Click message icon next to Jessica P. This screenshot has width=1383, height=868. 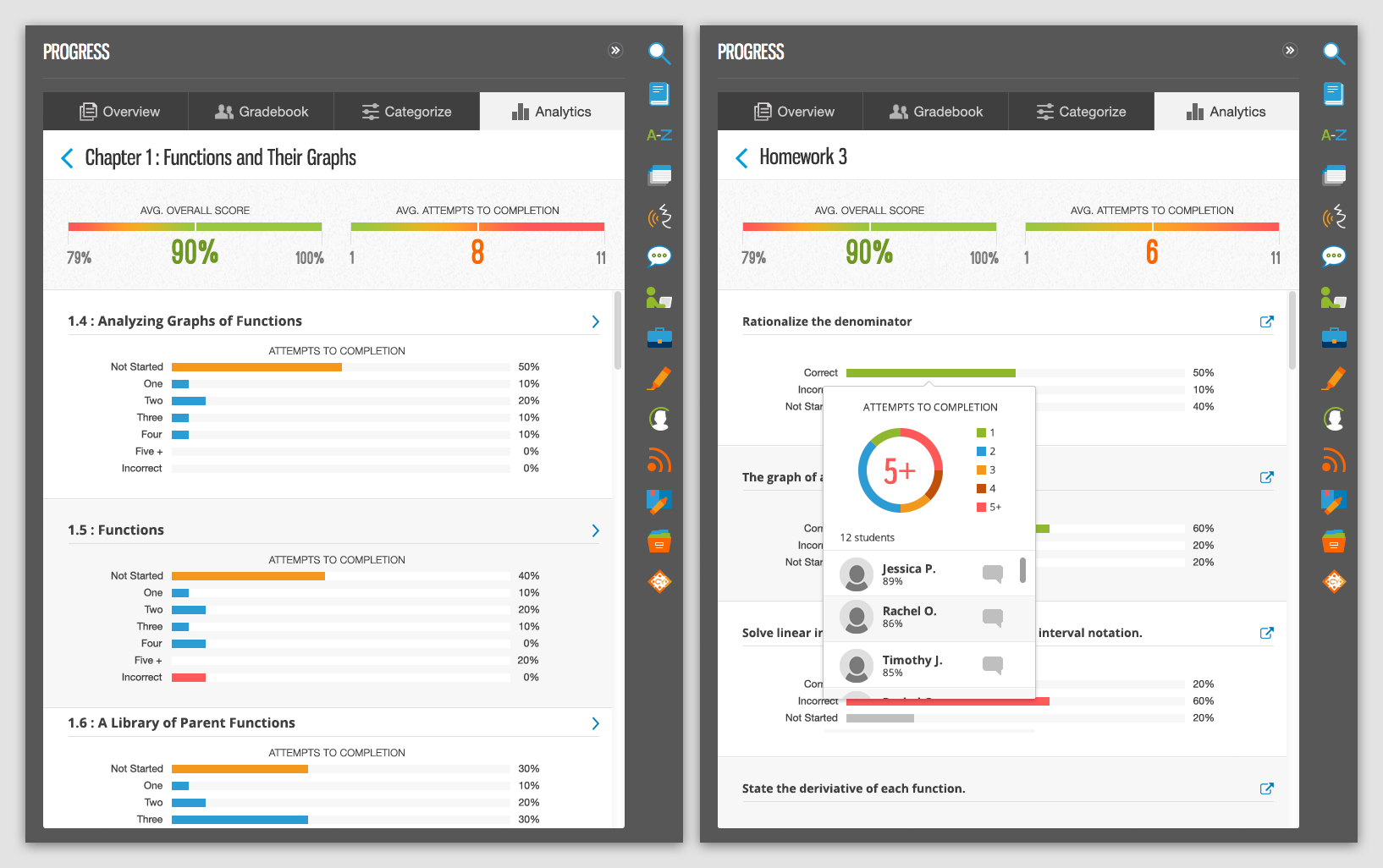click(x=992, y=574)
